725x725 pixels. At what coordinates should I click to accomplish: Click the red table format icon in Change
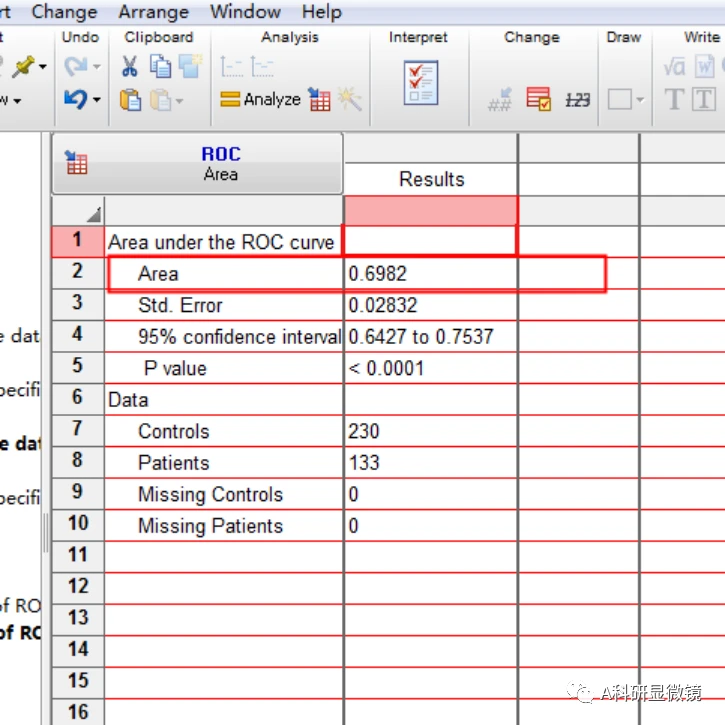[538, 99]
